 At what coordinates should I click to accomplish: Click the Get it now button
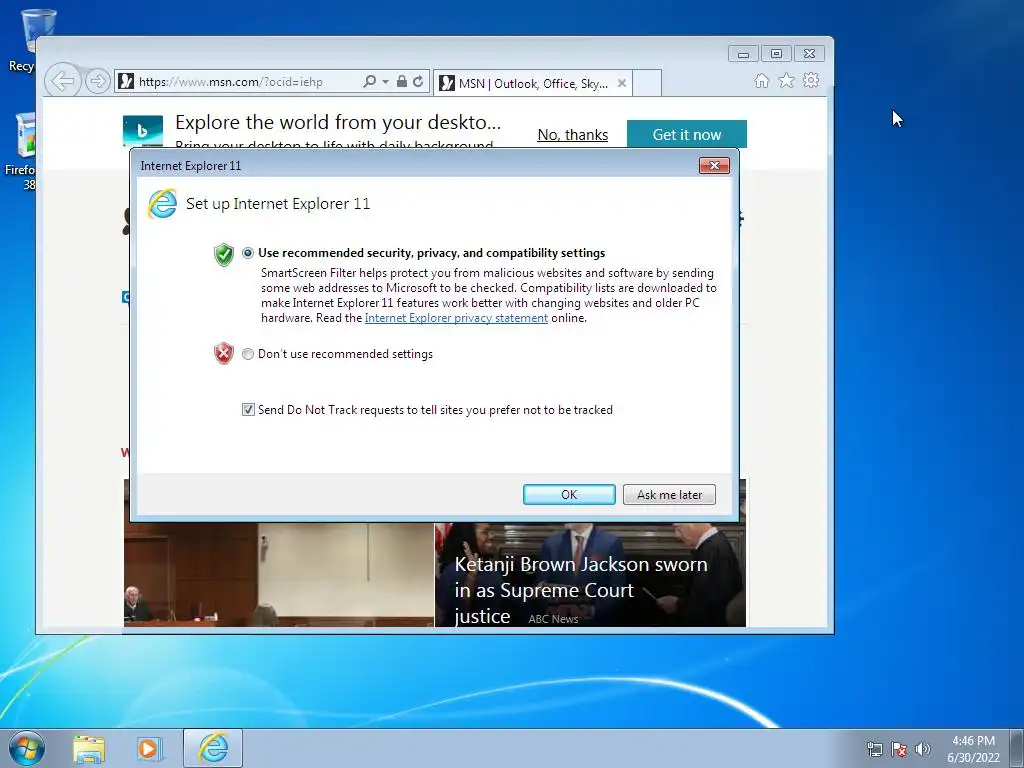(686, 135)
